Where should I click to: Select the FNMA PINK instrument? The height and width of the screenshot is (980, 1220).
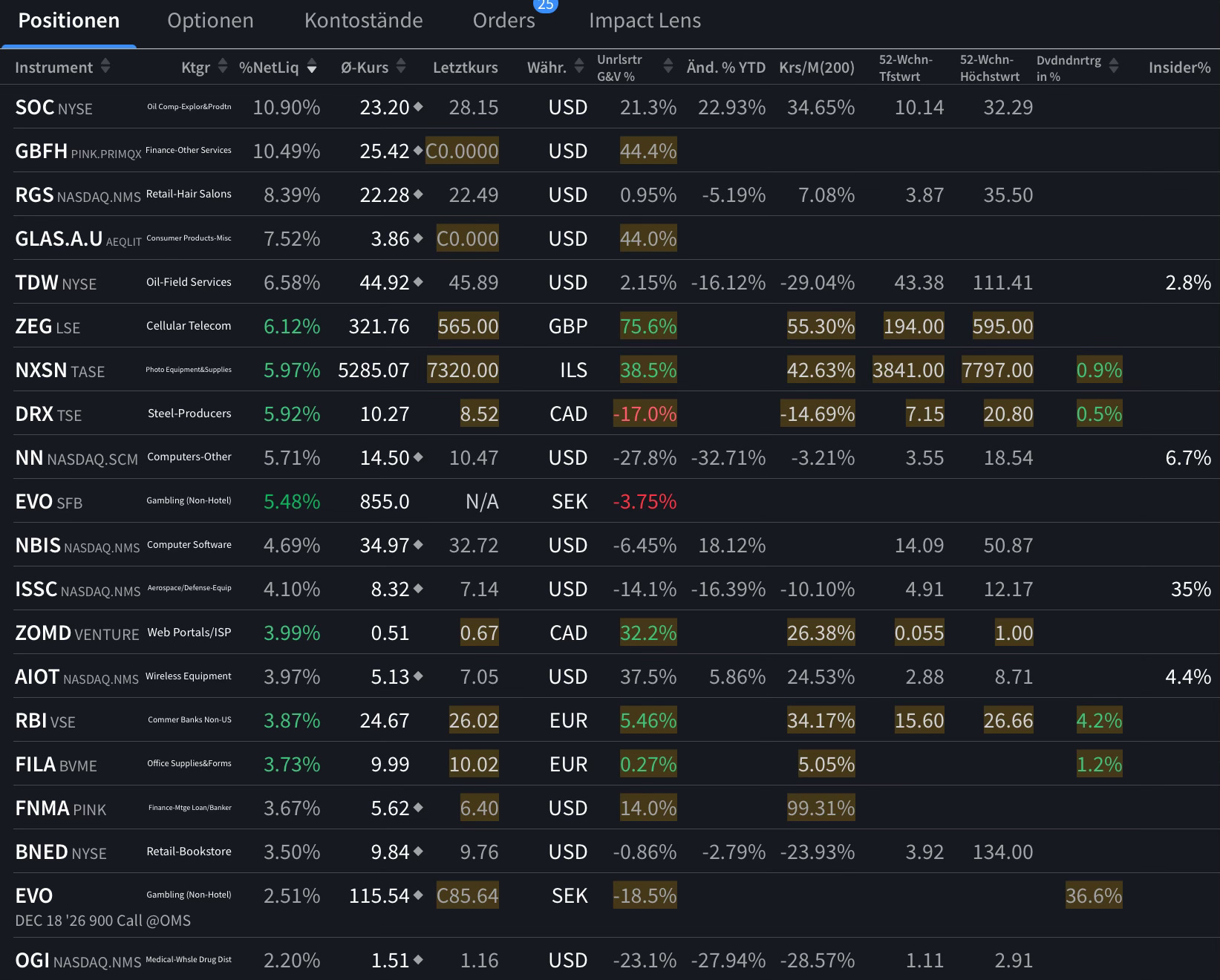click(x=61, y=808)
